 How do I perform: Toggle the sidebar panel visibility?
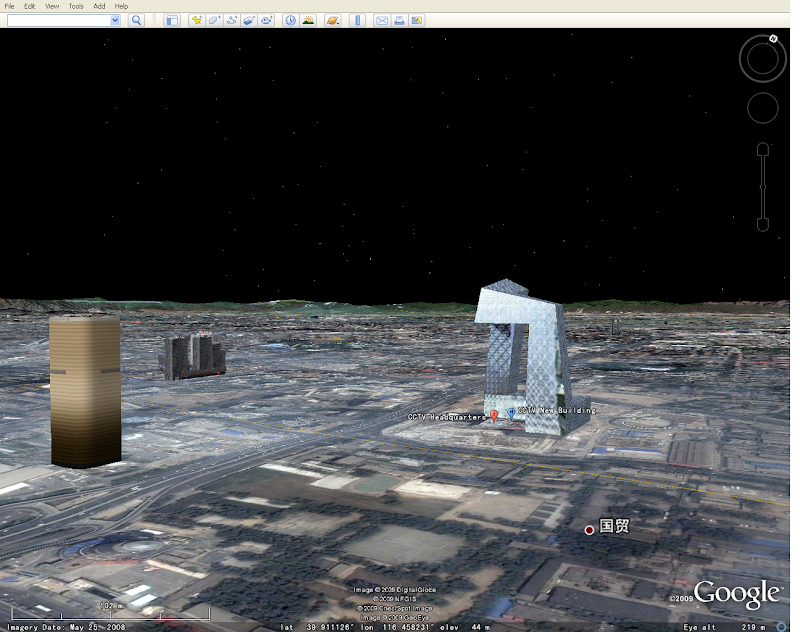[172, 20]
